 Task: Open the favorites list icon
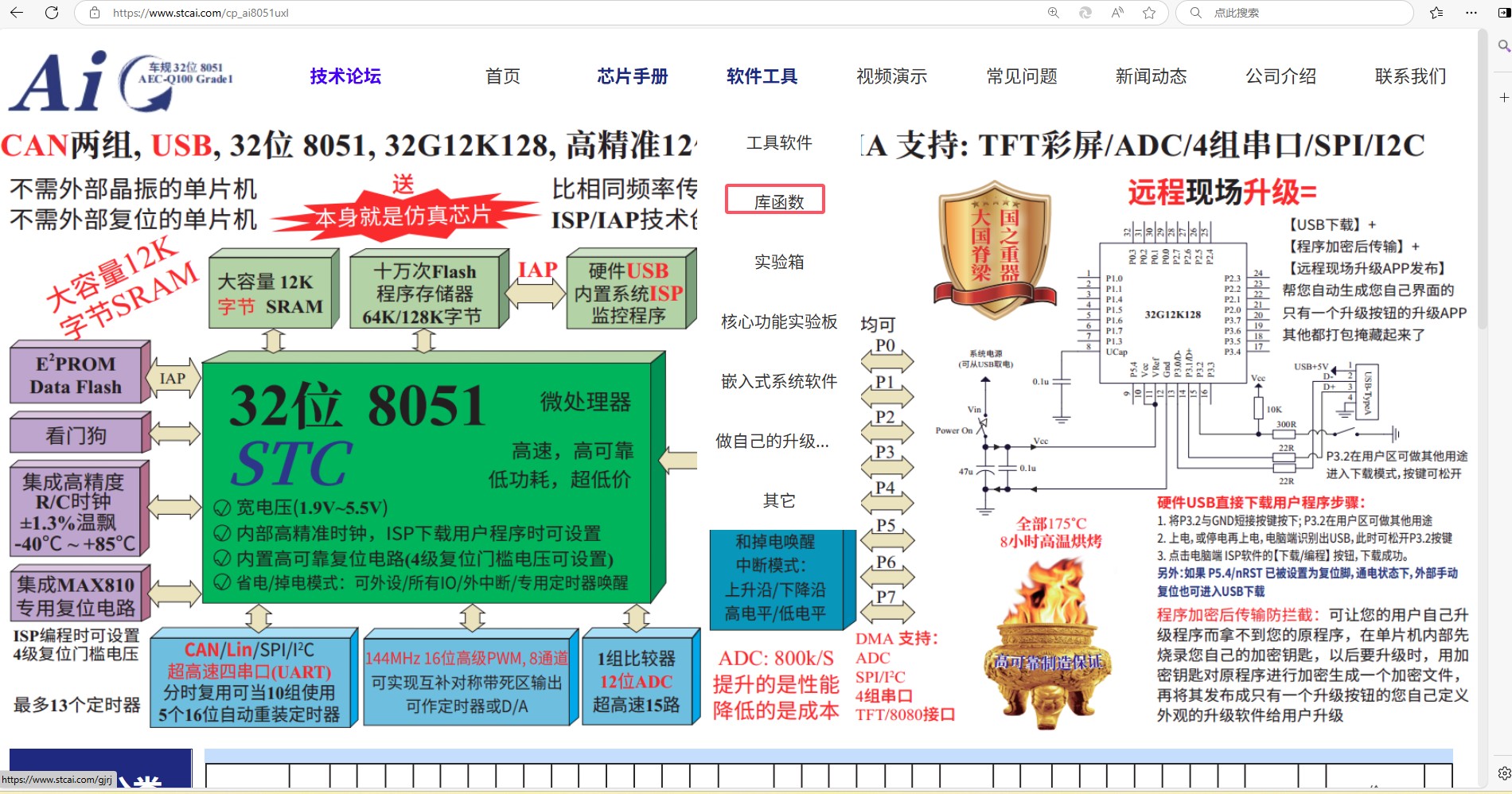click(x=1436, y=13)
